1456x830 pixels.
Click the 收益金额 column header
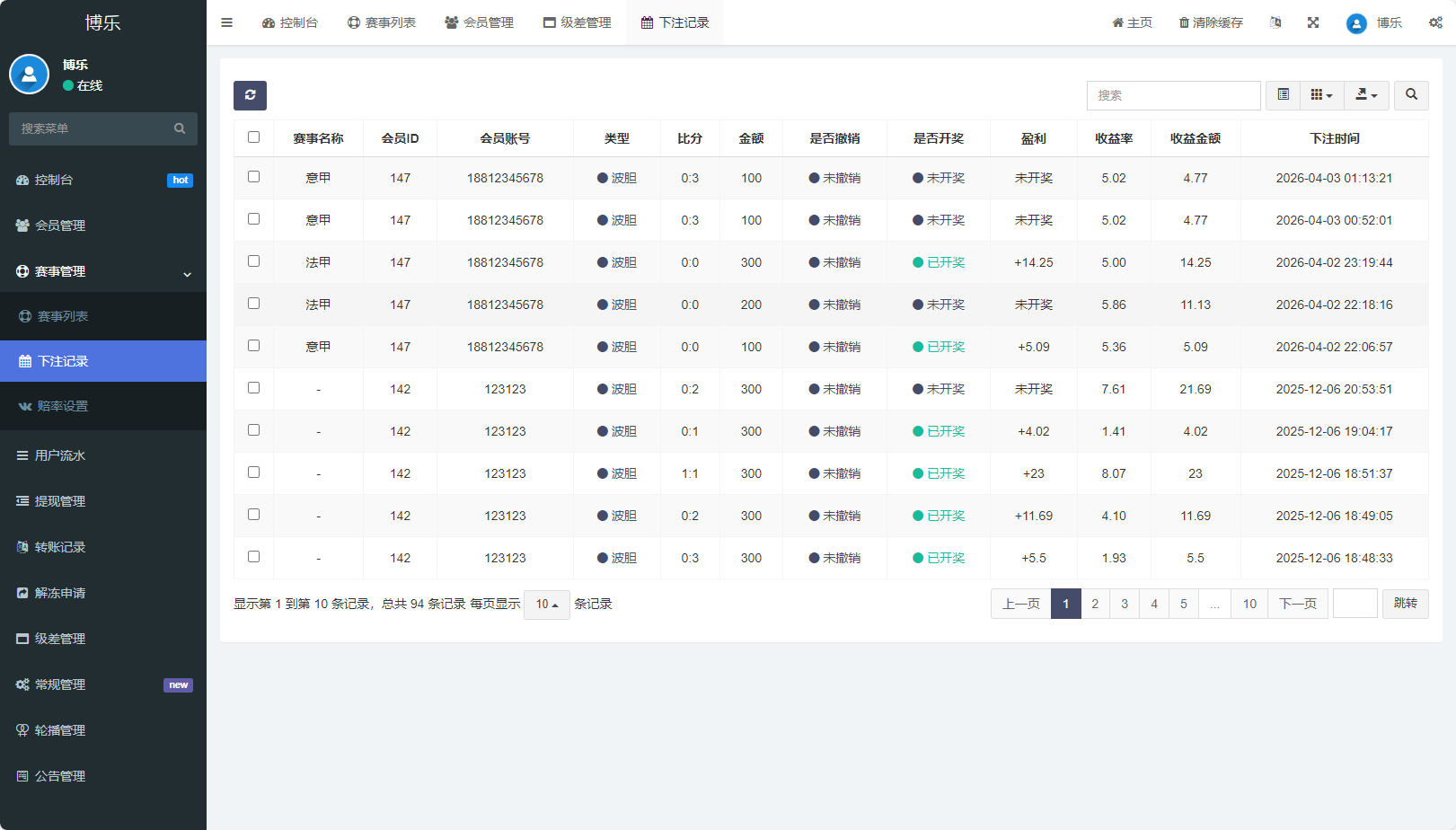tap(1196, 138)
